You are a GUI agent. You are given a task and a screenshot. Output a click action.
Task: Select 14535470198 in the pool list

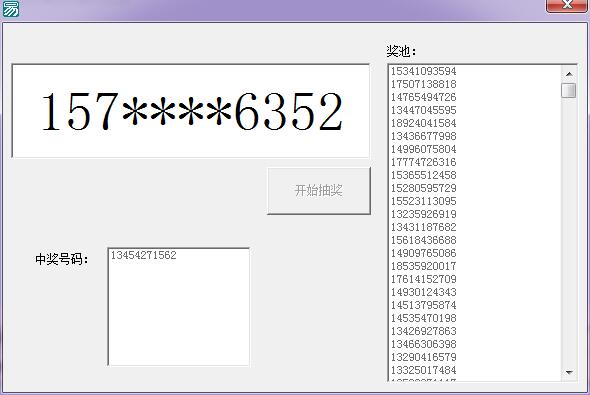(x=423, y=318)
